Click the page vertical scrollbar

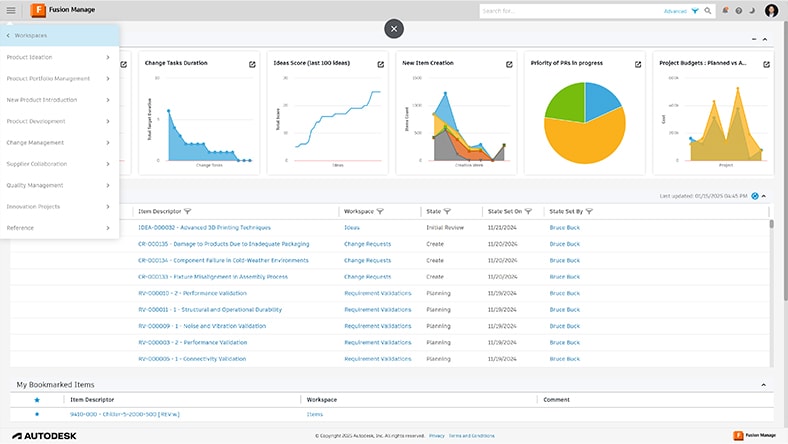coord(784,161)
